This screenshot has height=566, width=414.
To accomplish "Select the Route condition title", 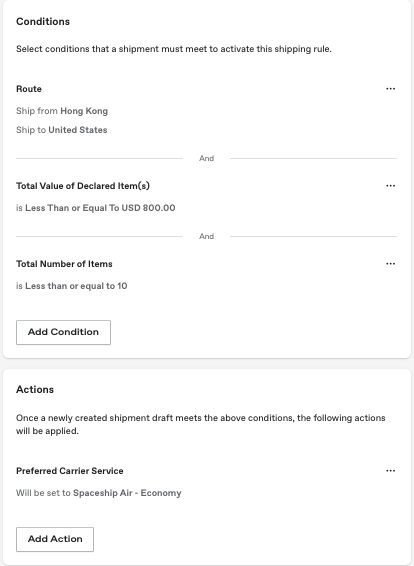I will (x=29, y=89).
